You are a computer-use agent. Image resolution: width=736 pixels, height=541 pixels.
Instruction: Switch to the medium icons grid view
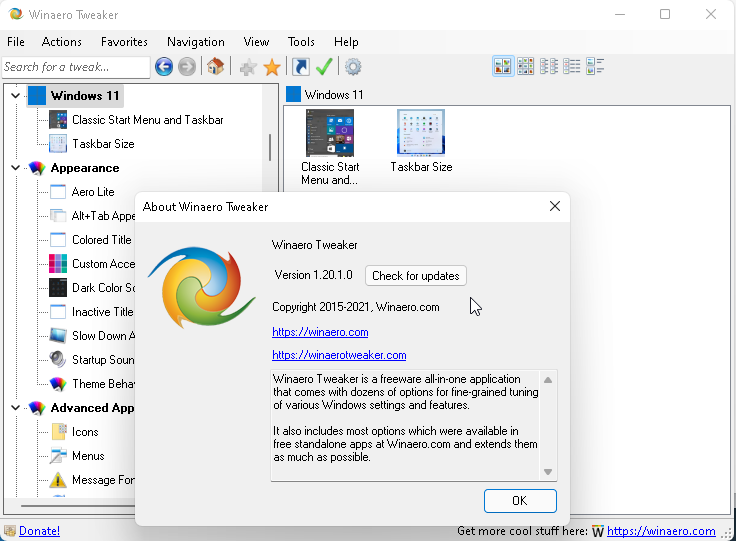[525, 66]
